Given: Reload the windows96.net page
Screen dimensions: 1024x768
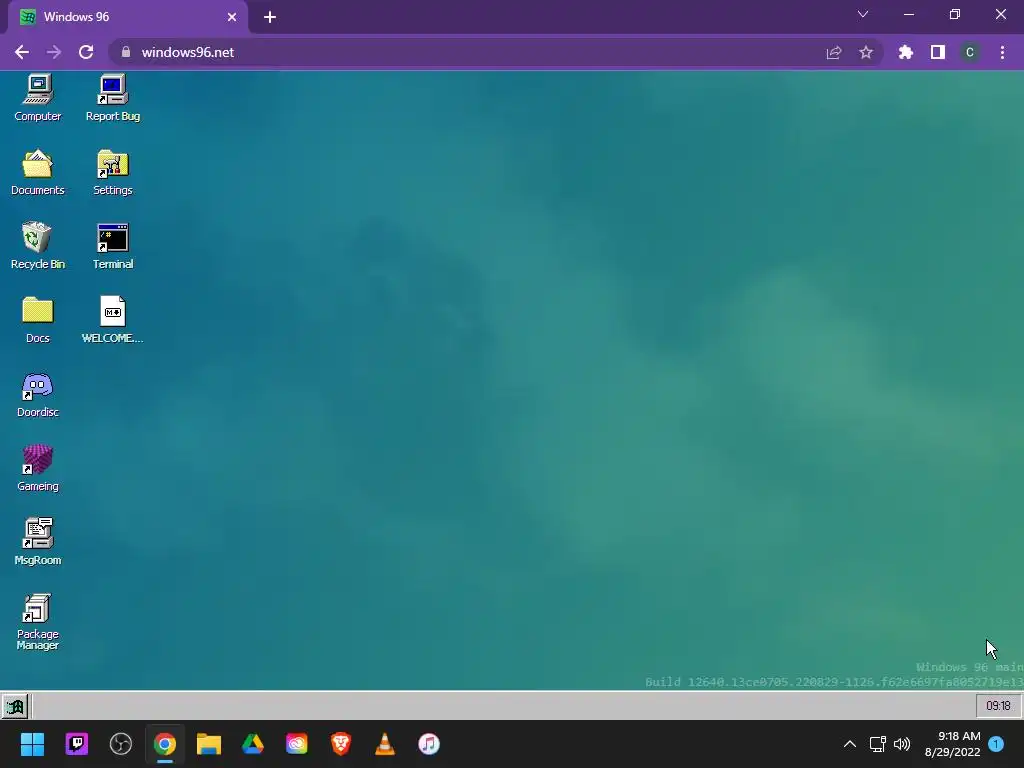Looking at the screenshot, I should click(86, 52).
